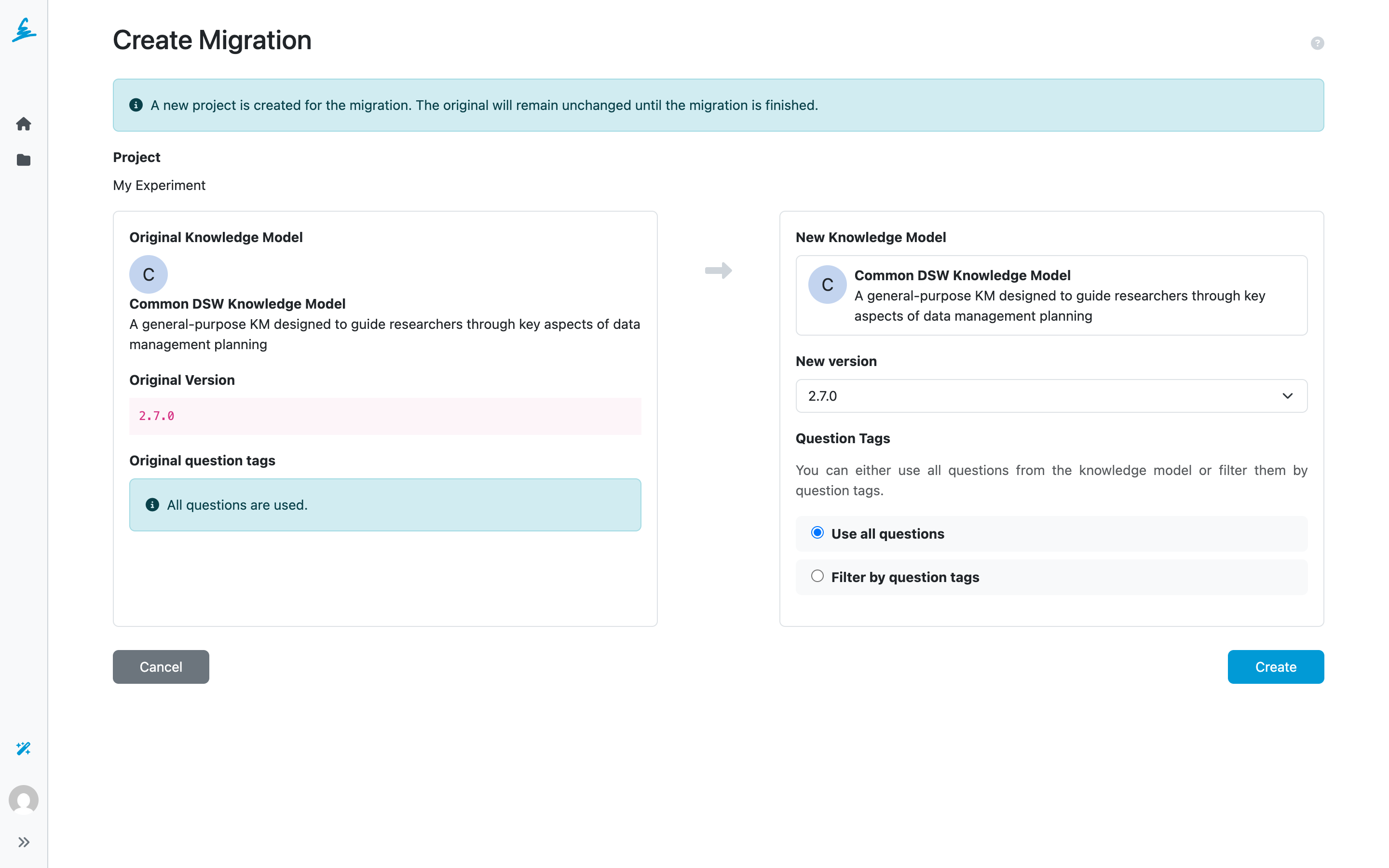This screenshot has width=1389, height=868.
Task: Click the info icon beside 'All questions are used'
Action: tap(152, 504)
